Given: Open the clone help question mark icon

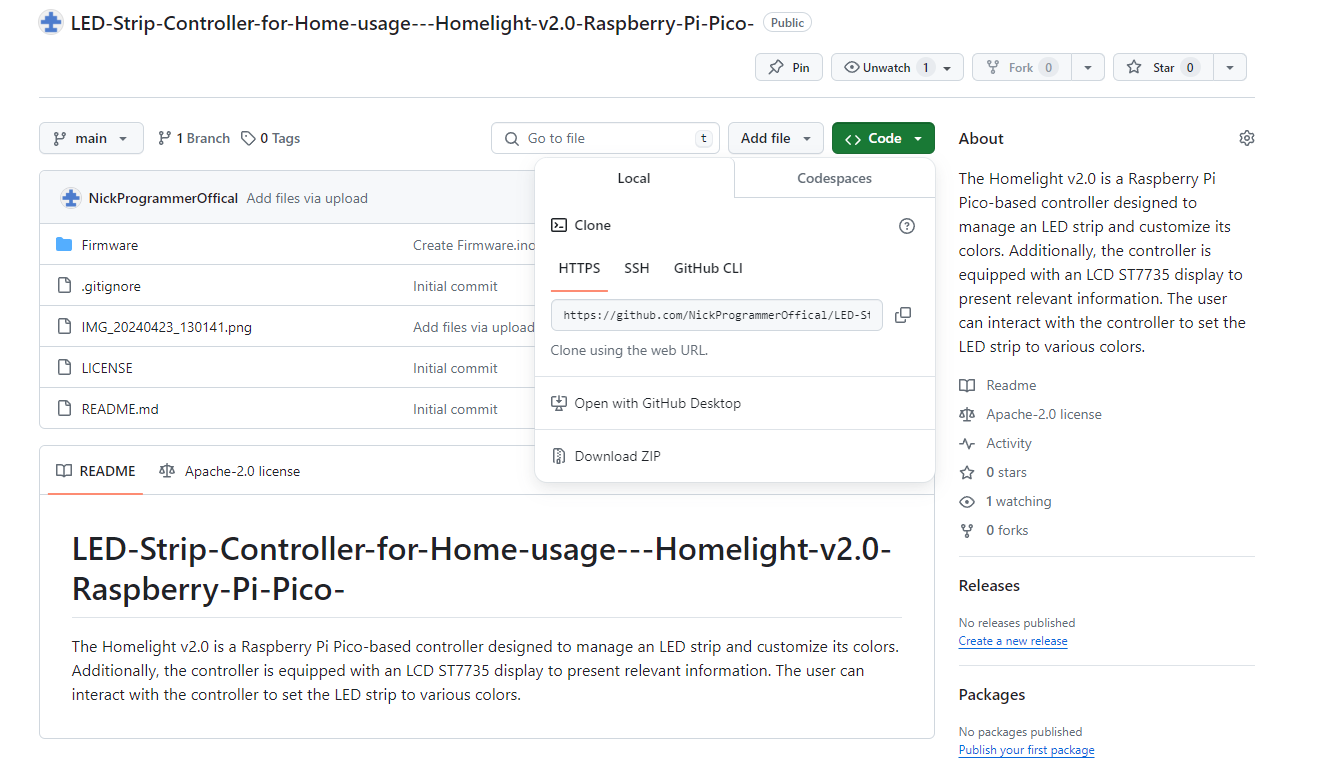Looking at the screenshot, I should (x=907, y=226).
